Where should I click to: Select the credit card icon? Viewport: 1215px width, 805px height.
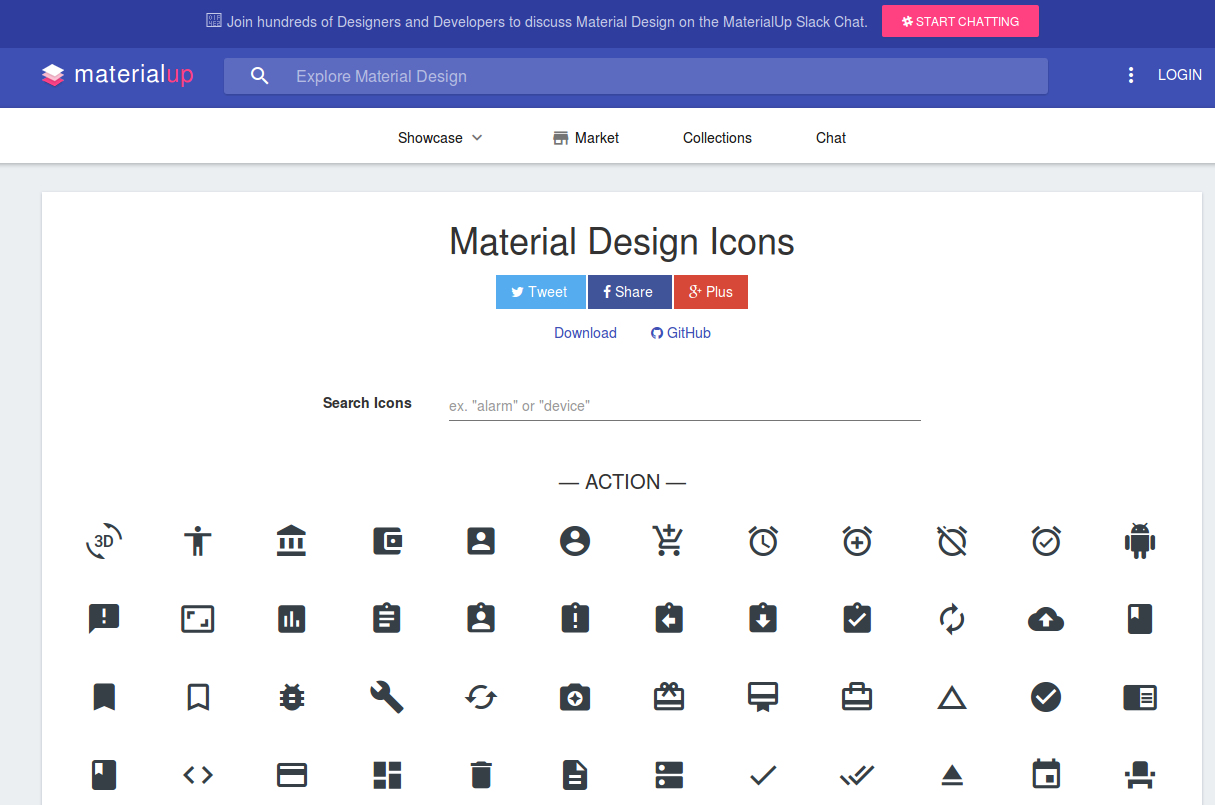point(291,774)
